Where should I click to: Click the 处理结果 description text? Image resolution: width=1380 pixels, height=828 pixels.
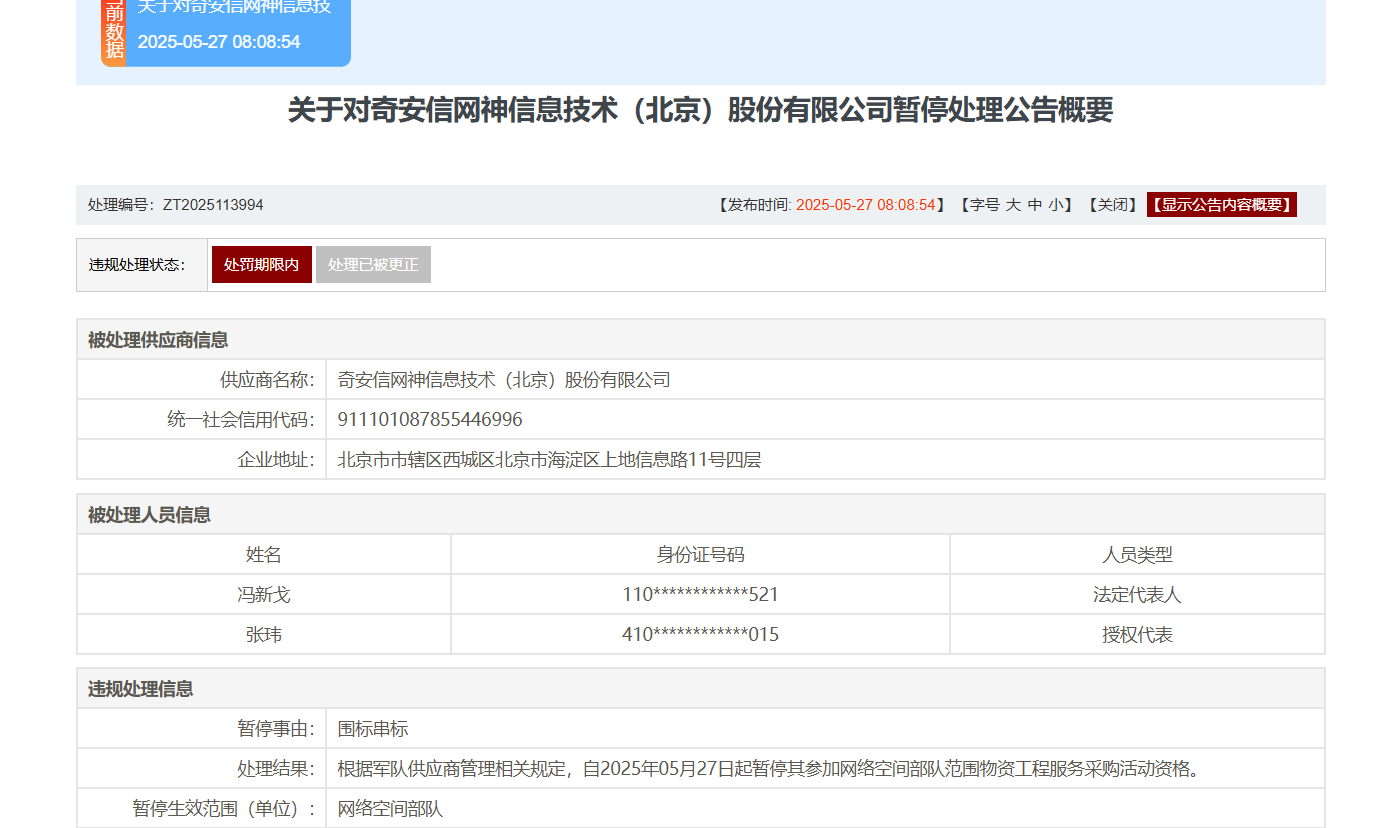pos(768,769)
